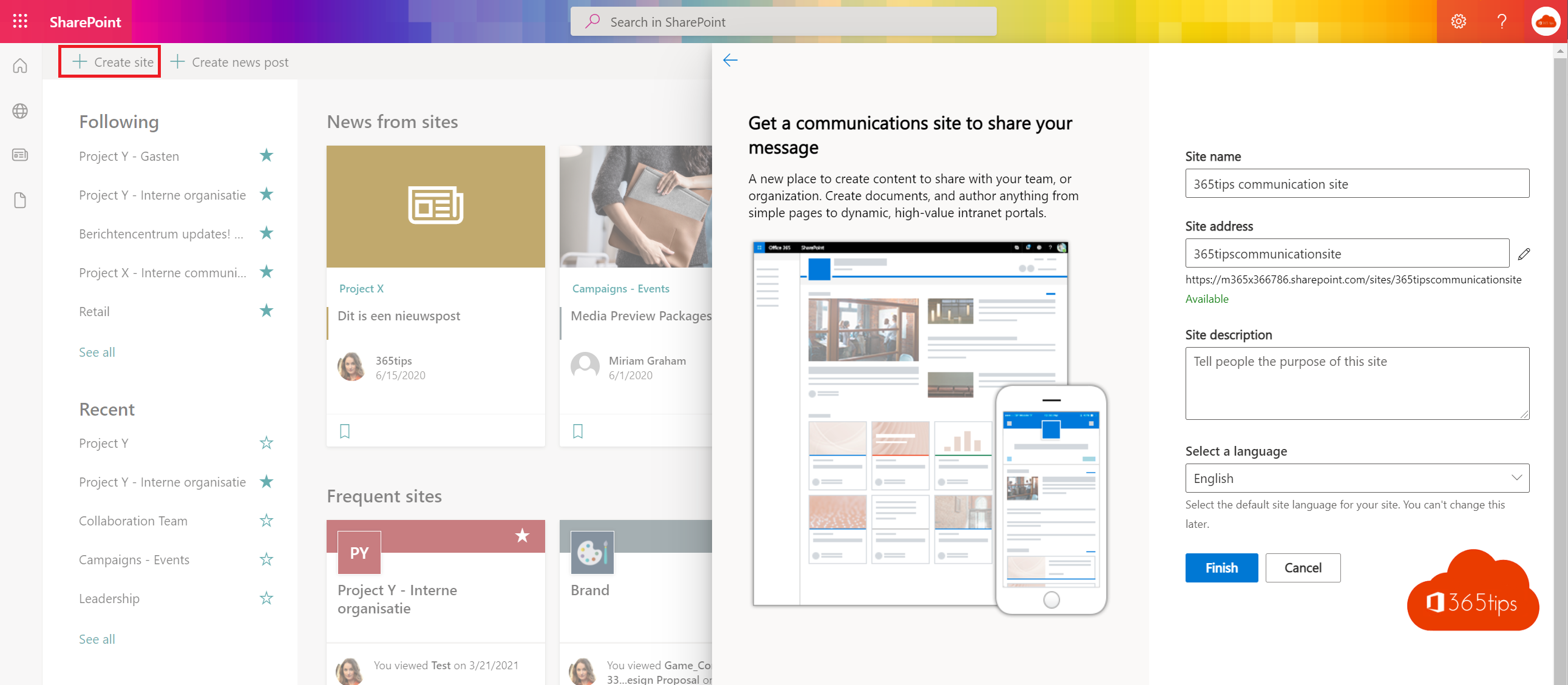Click the Site name input field
Viewport: 1568px width, 685px height.
[x=1356, y=184]
